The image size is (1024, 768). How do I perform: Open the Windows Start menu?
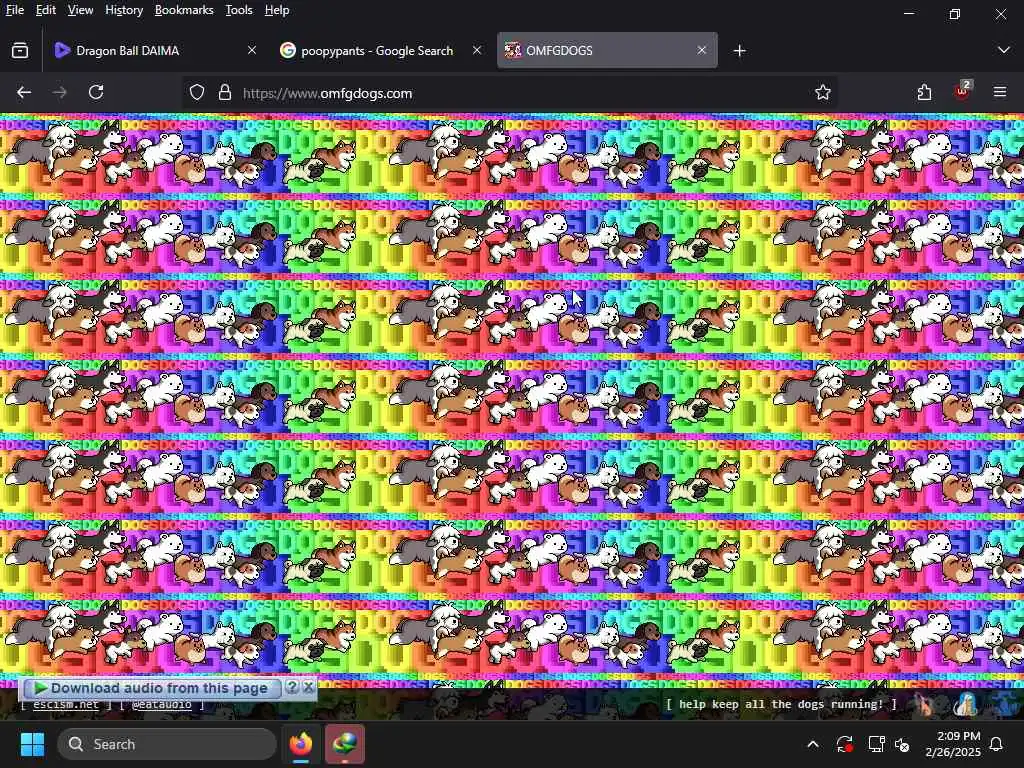[32, 744]
